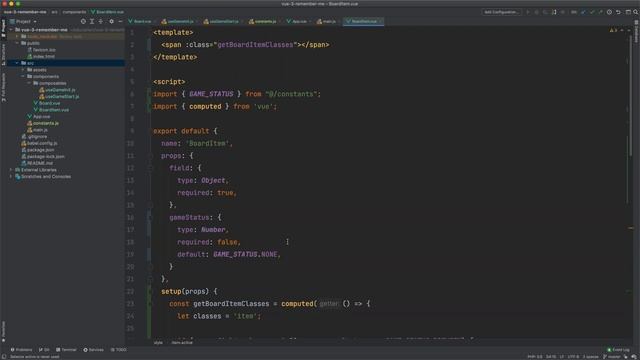The width and height of the screenshot is (640, 360).
Task: Open the Project panel settings gear
Action: point(111,21)
